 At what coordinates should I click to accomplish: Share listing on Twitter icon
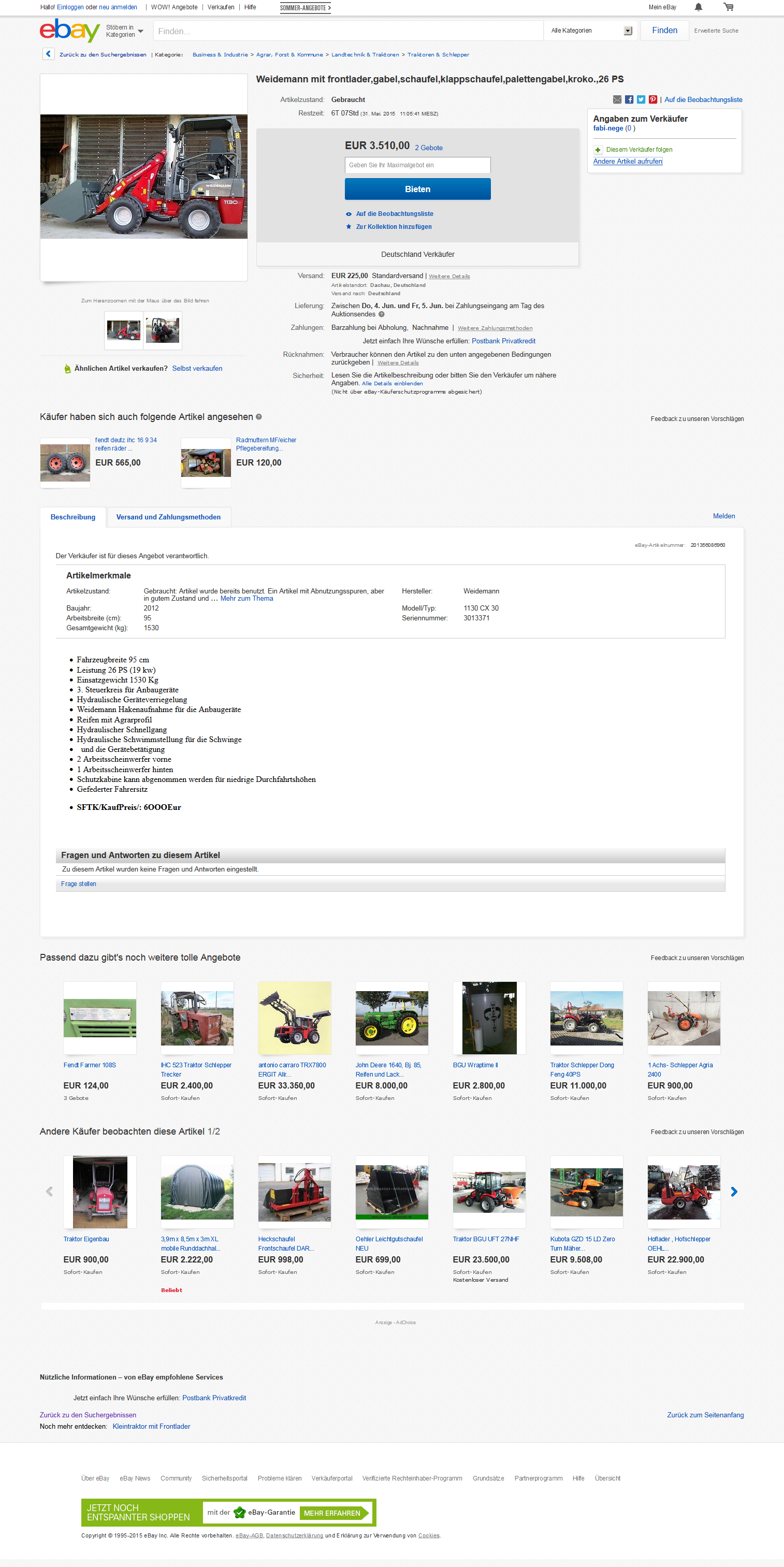pyautogui.click(x=641, y=100)
